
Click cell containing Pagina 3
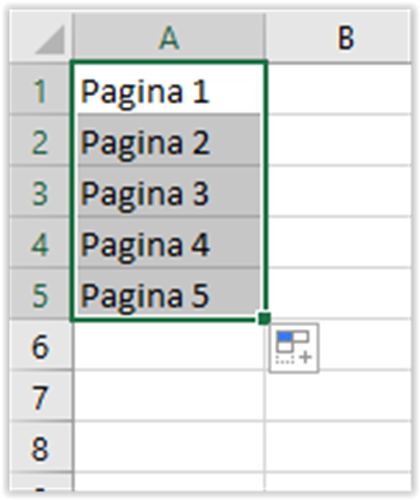[x=169, y=192]
